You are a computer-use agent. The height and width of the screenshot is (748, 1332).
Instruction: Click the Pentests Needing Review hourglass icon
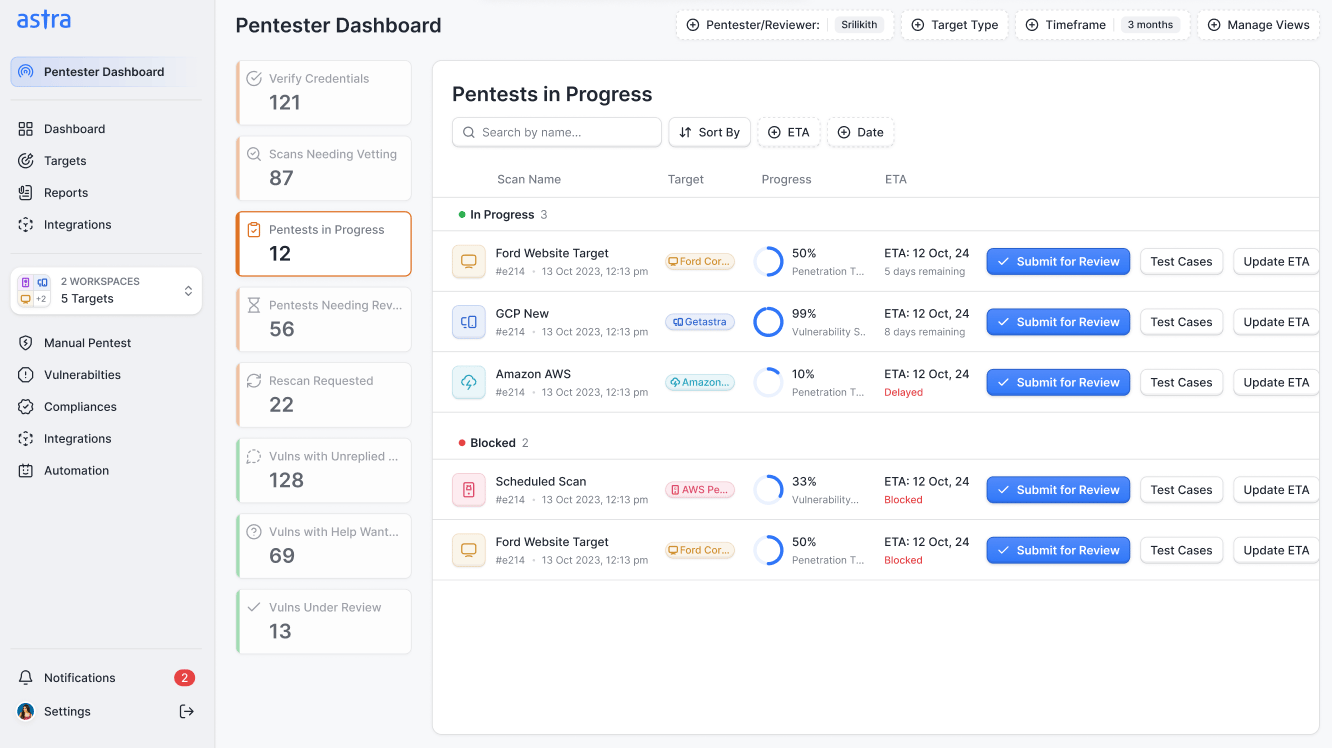[x=254, y=305]
